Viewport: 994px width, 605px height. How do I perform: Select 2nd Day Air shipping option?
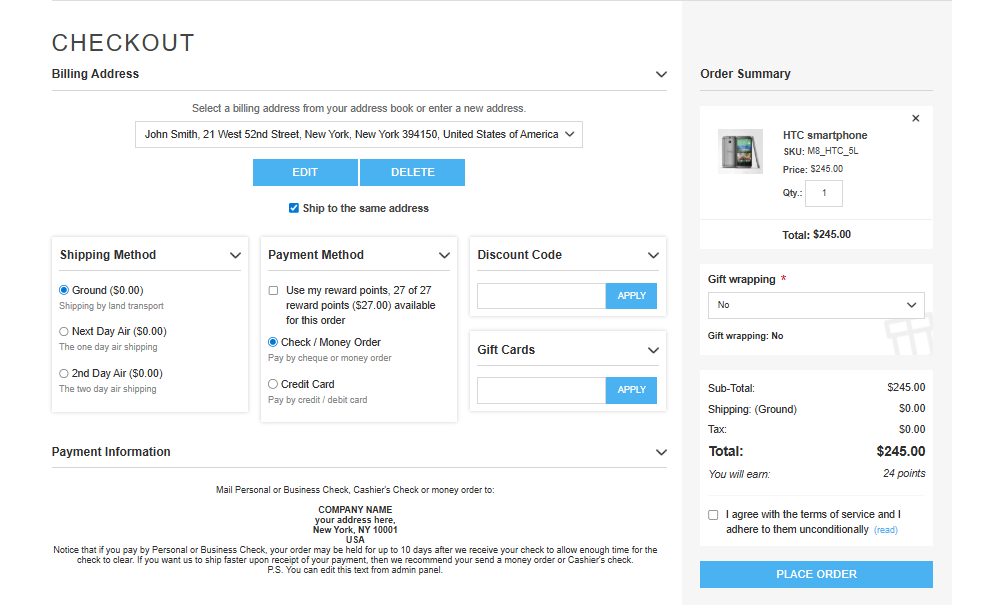pyautogui.click(x=64, y=374)
